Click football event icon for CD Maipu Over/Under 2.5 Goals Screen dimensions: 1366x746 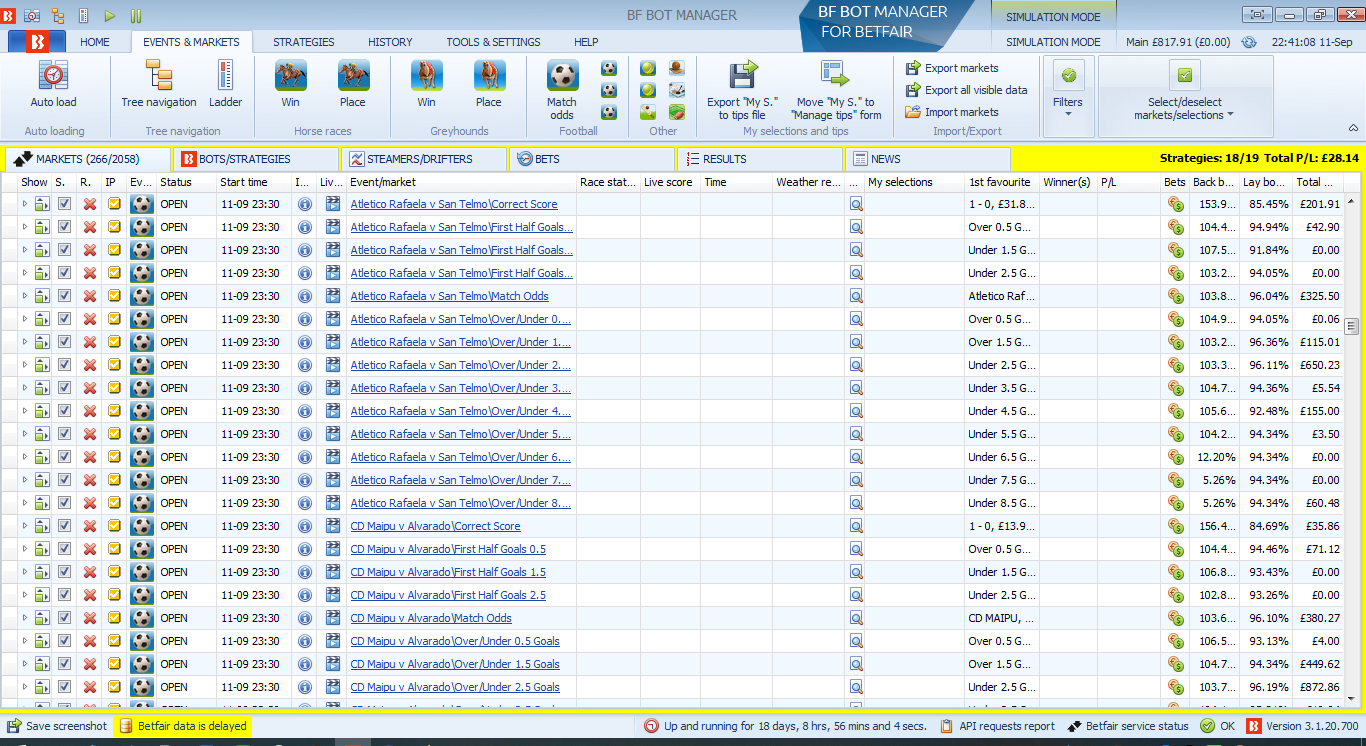click(142, 687)
